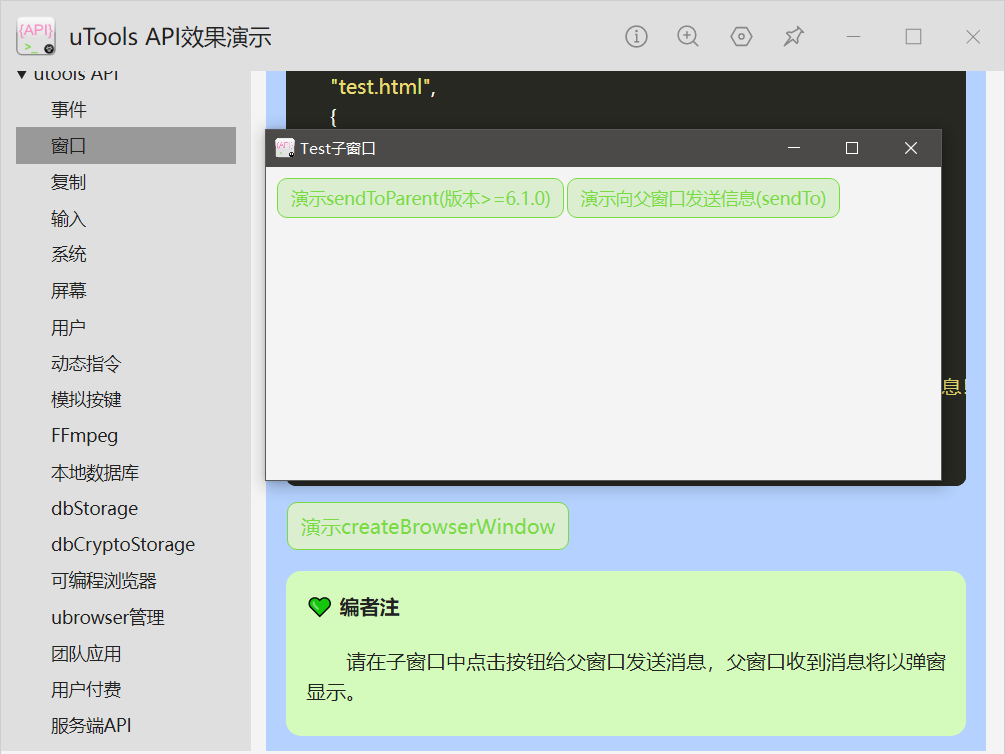The width and height of the screenshot is (1005, 754).
Task: Close the Test子窗口 child window
Action: pos(911,148)
